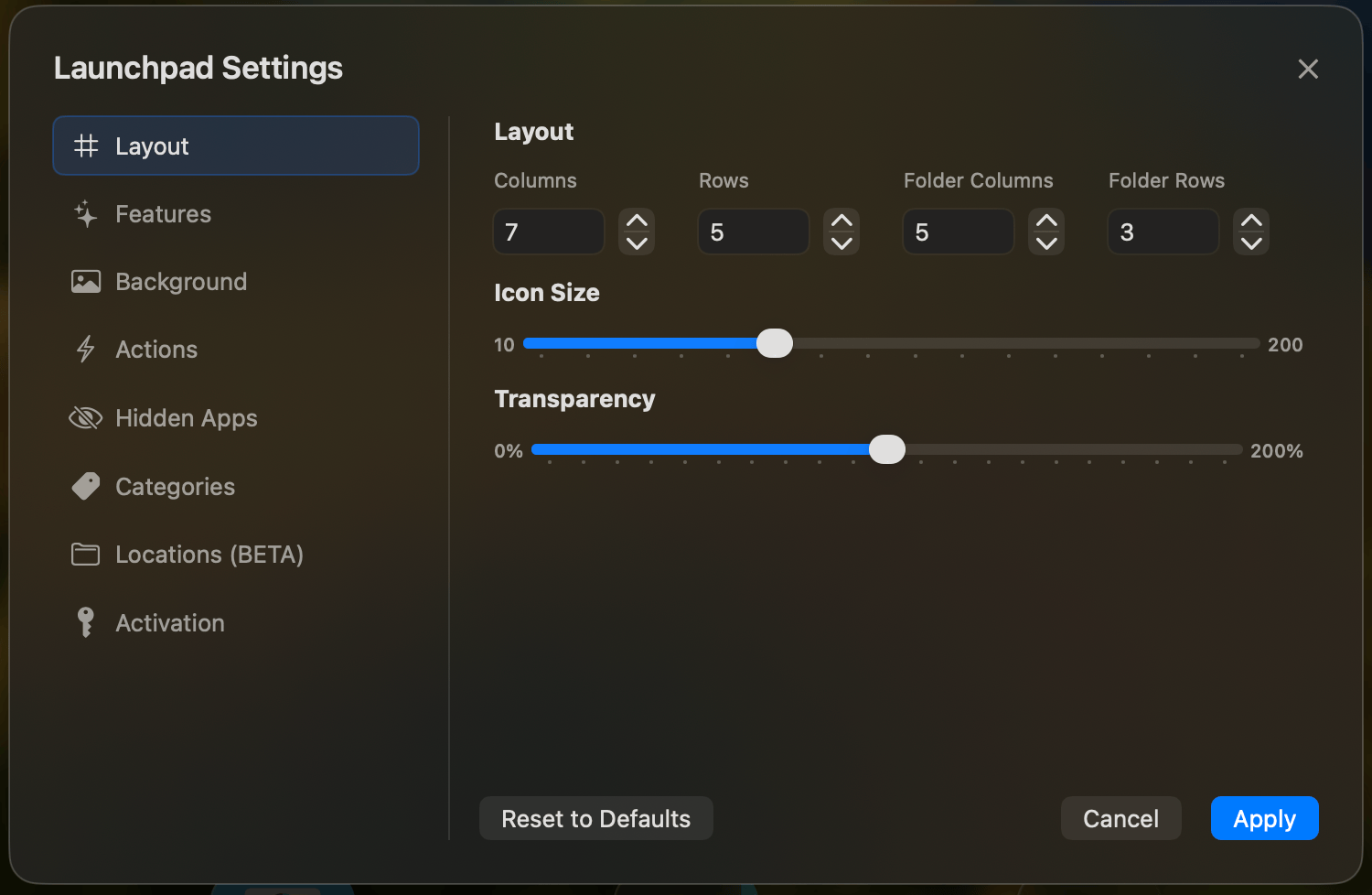
Task: Decrement the Rows value
Action: pos(841,243)
